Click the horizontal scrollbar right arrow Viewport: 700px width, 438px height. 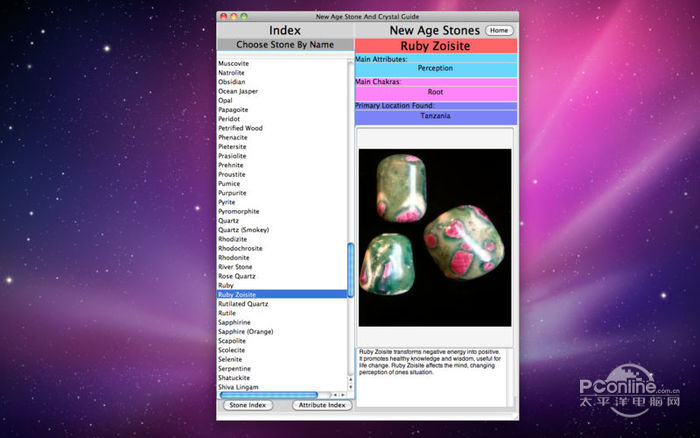tap(342, 395)
